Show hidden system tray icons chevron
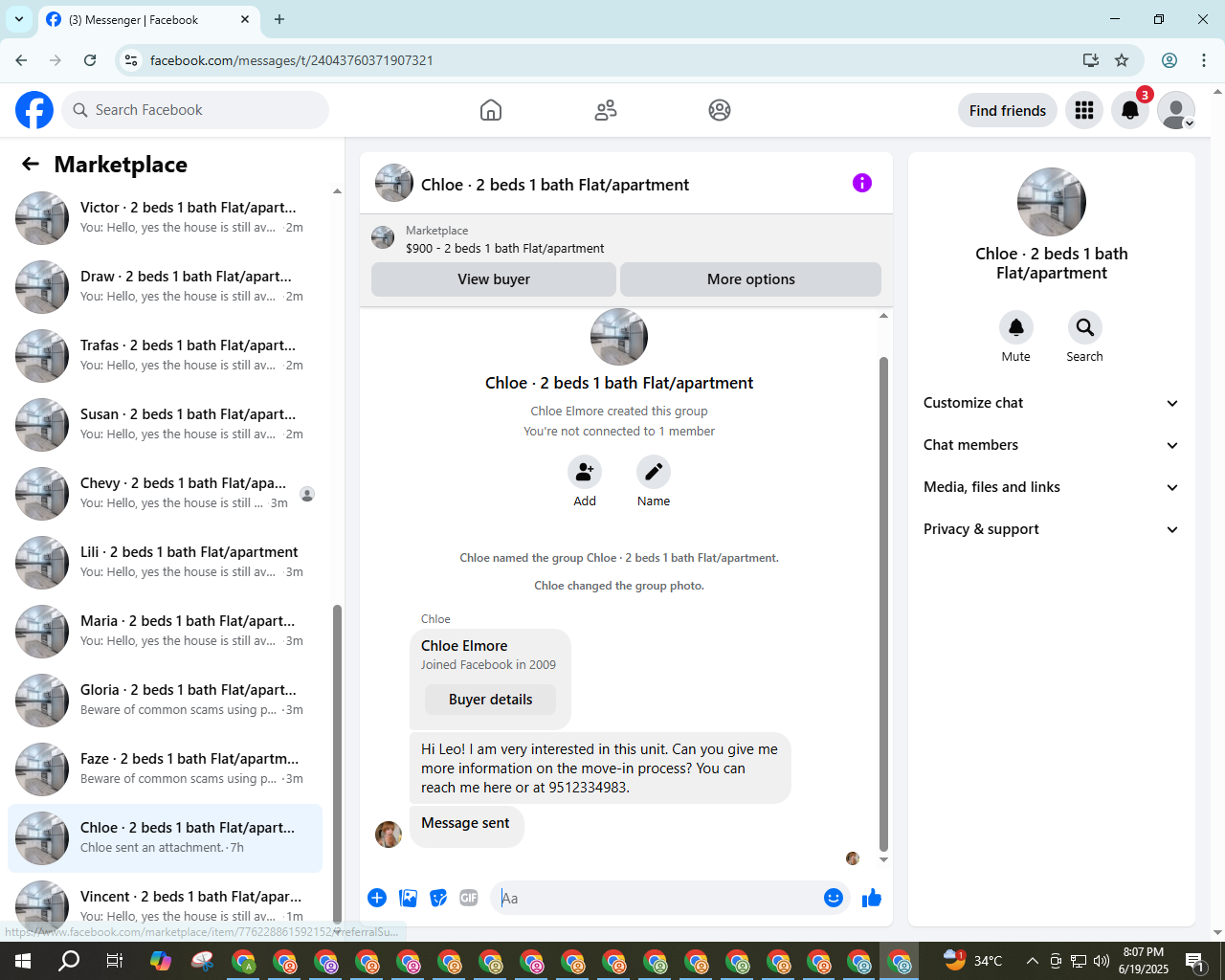This screenshot has height=980, width=1225. click(x=1032, y=961)
